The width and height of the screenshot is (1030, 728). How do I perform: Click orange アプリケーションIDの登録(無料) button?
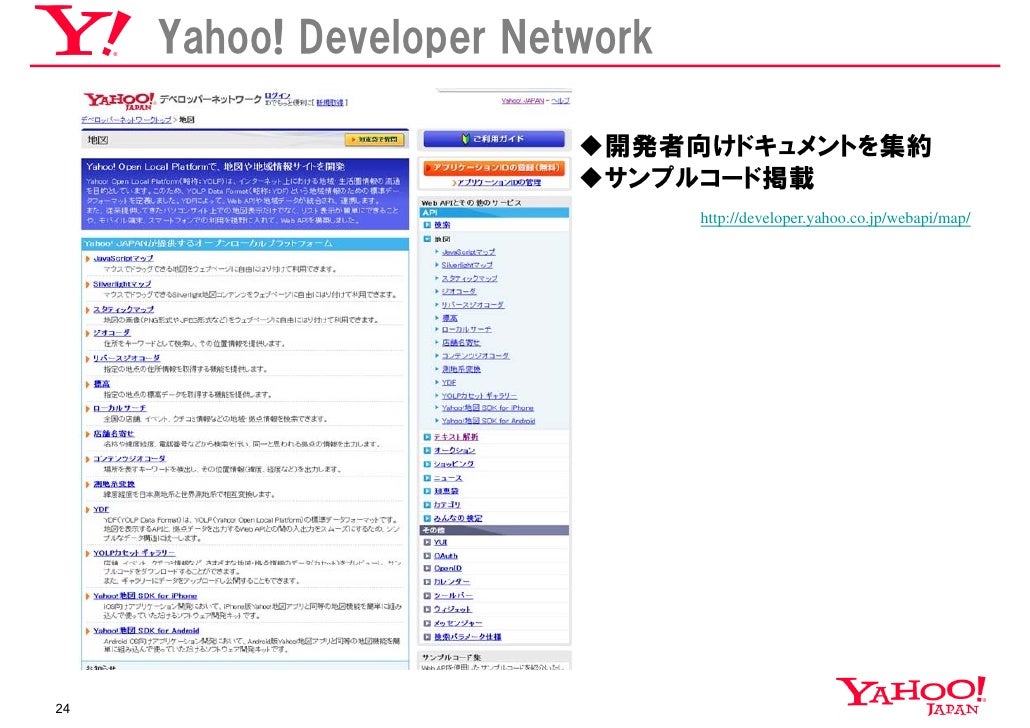[493, 168]
